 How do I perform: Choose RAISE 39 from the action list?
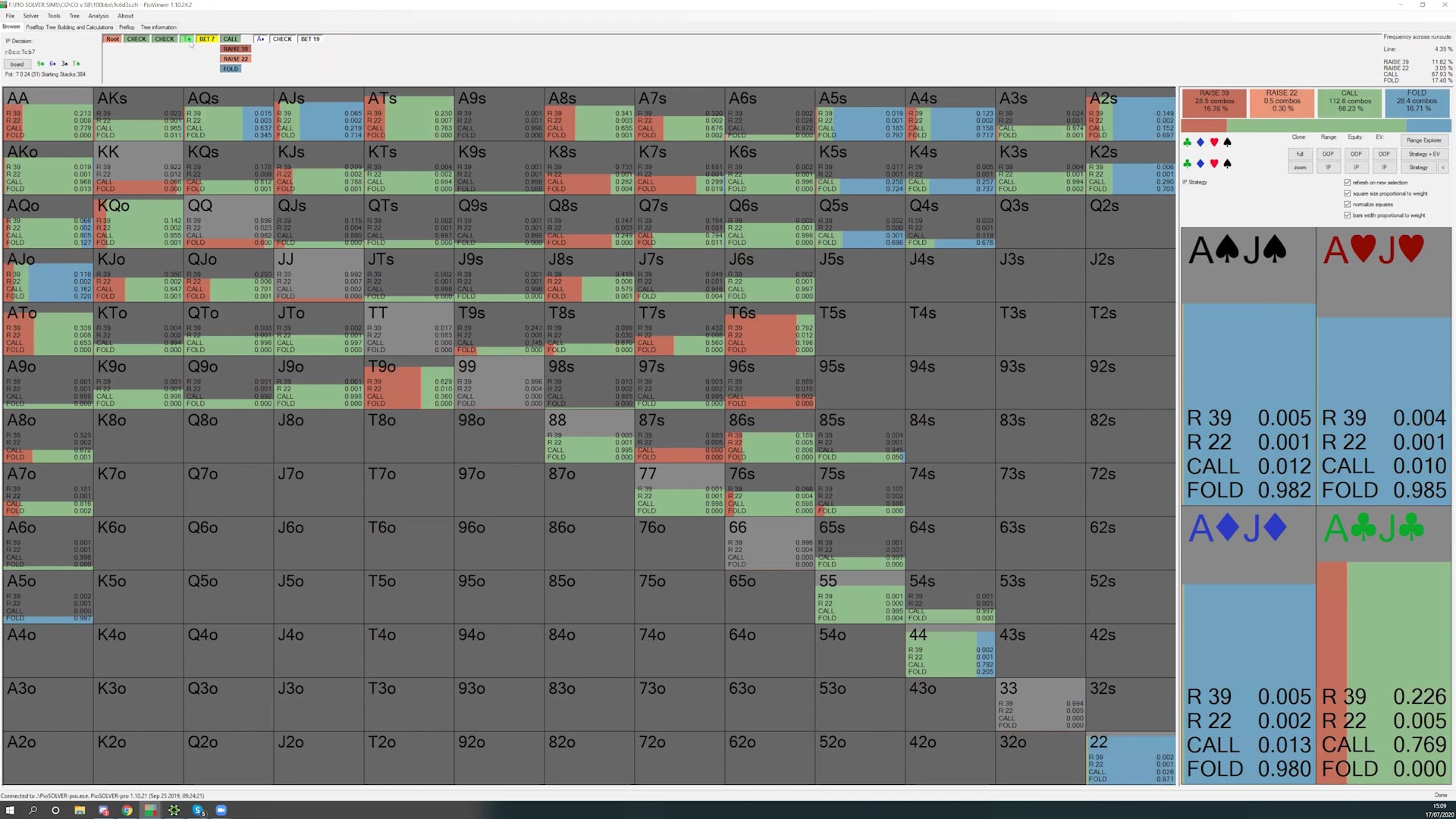pyautogui.click(x=235, y=49)
